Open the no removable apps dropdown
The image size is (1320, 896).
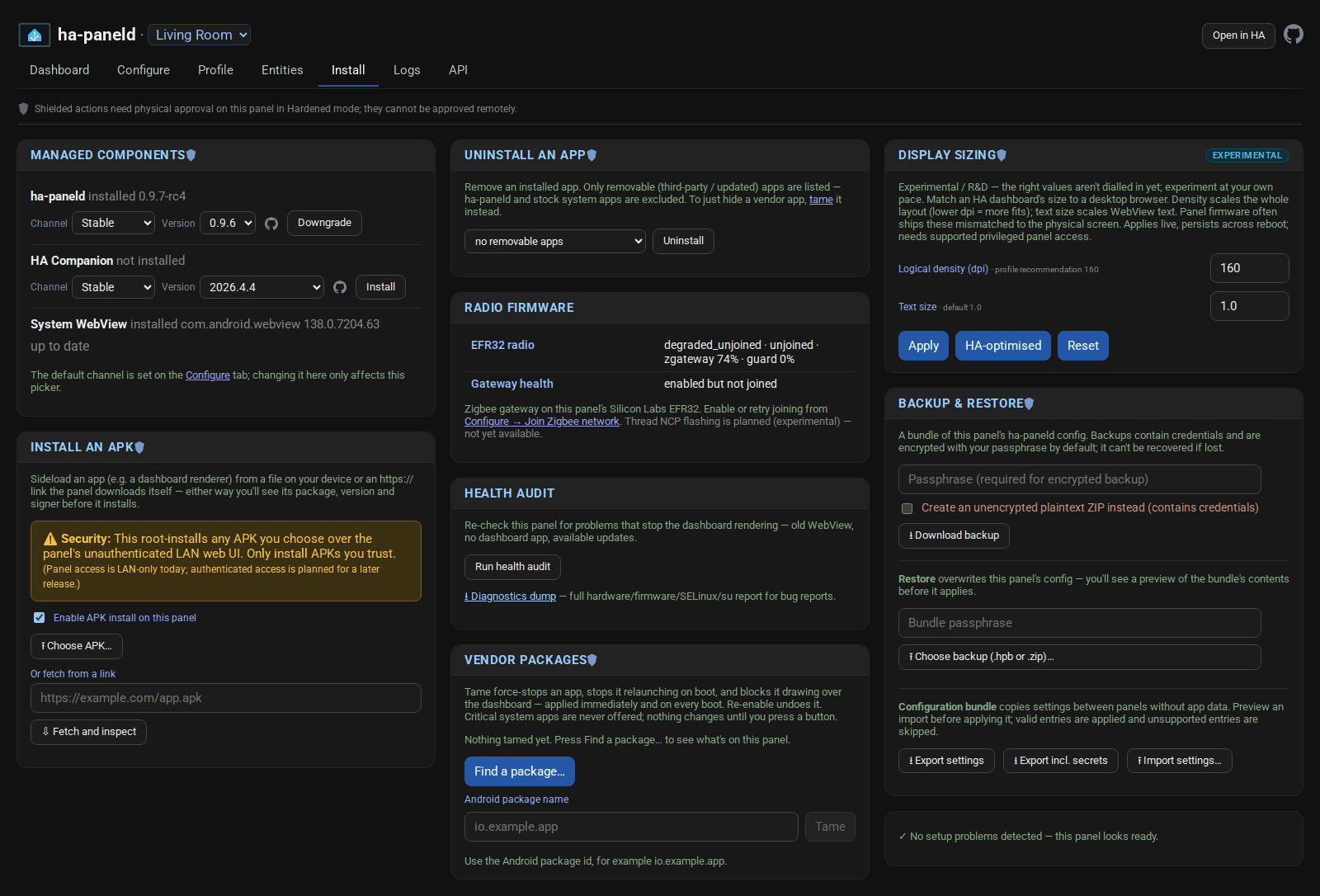tap(555, 241)
